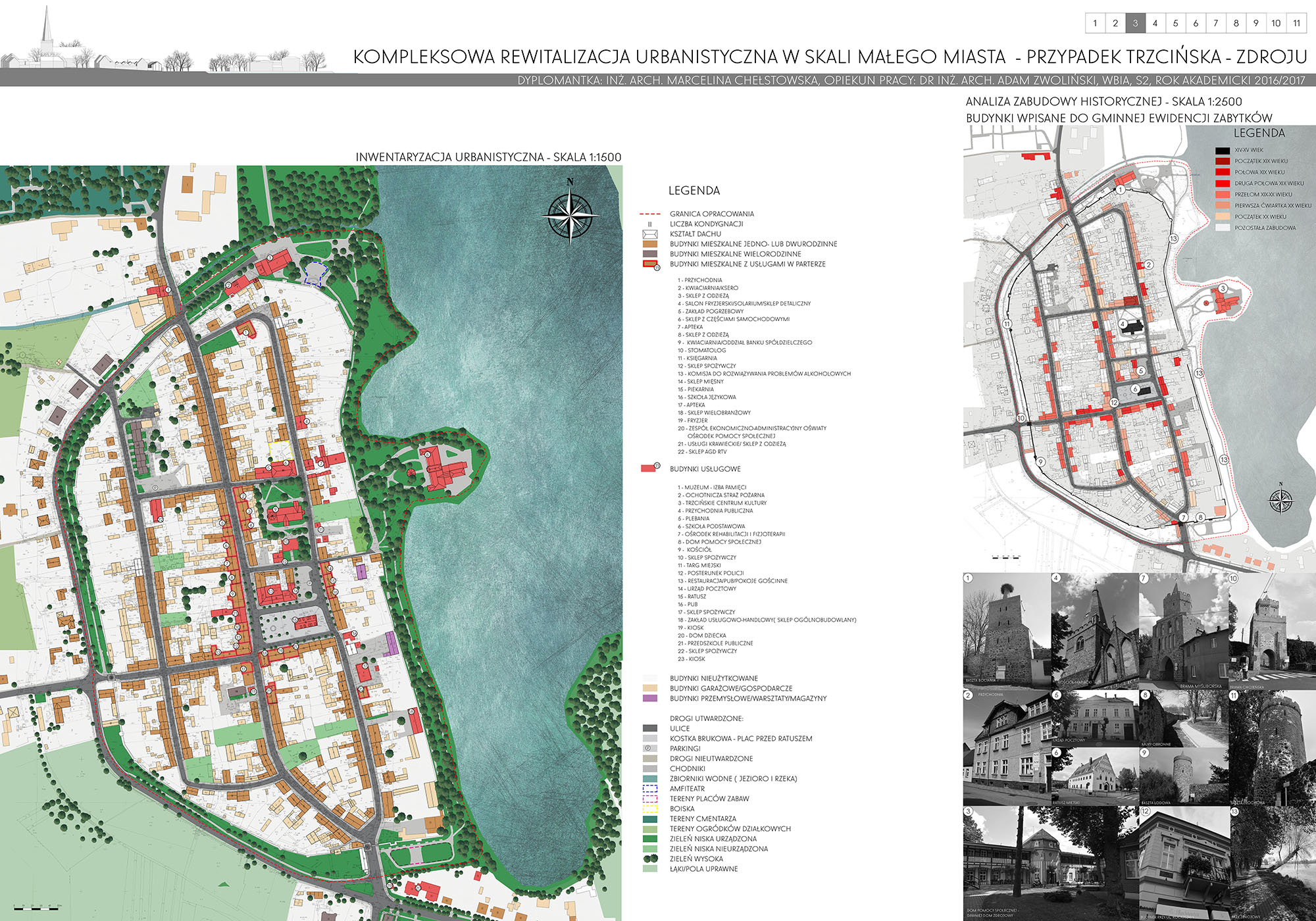Click the tall greenery tree symbol
This screenshot has height=921, width=1316.
point(650,859)
